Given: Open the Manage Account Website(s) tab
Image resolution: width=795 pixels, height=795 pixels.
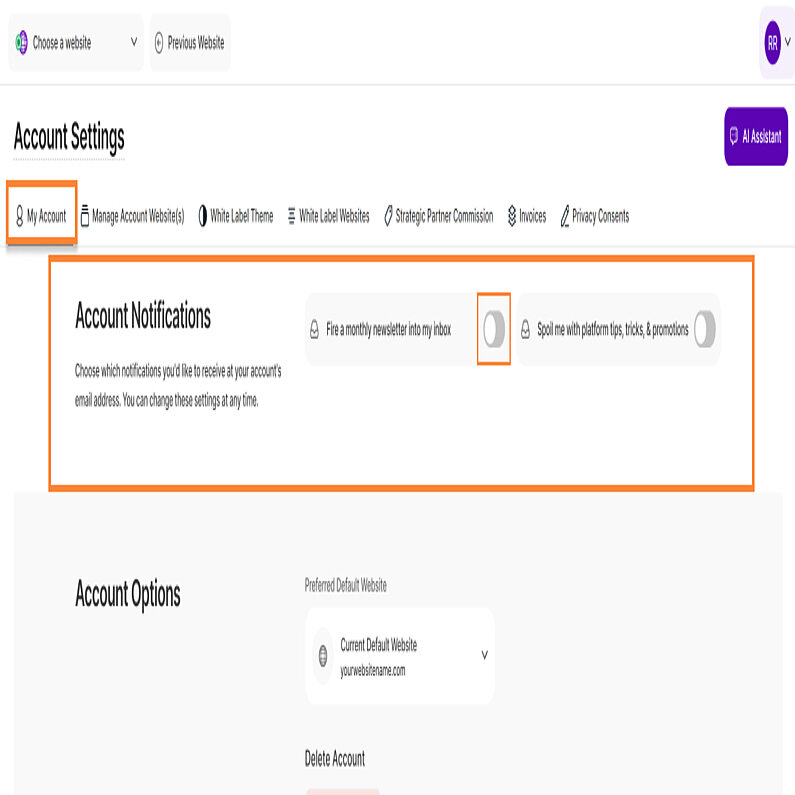Looking at the screenshot, I should [132, 216].
